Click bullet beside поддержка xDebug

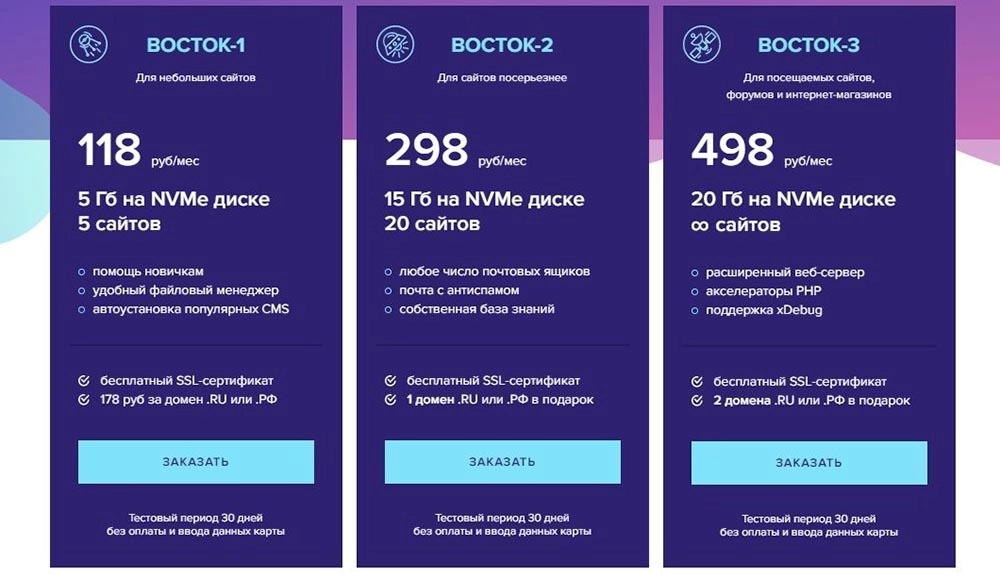[695, 311]
